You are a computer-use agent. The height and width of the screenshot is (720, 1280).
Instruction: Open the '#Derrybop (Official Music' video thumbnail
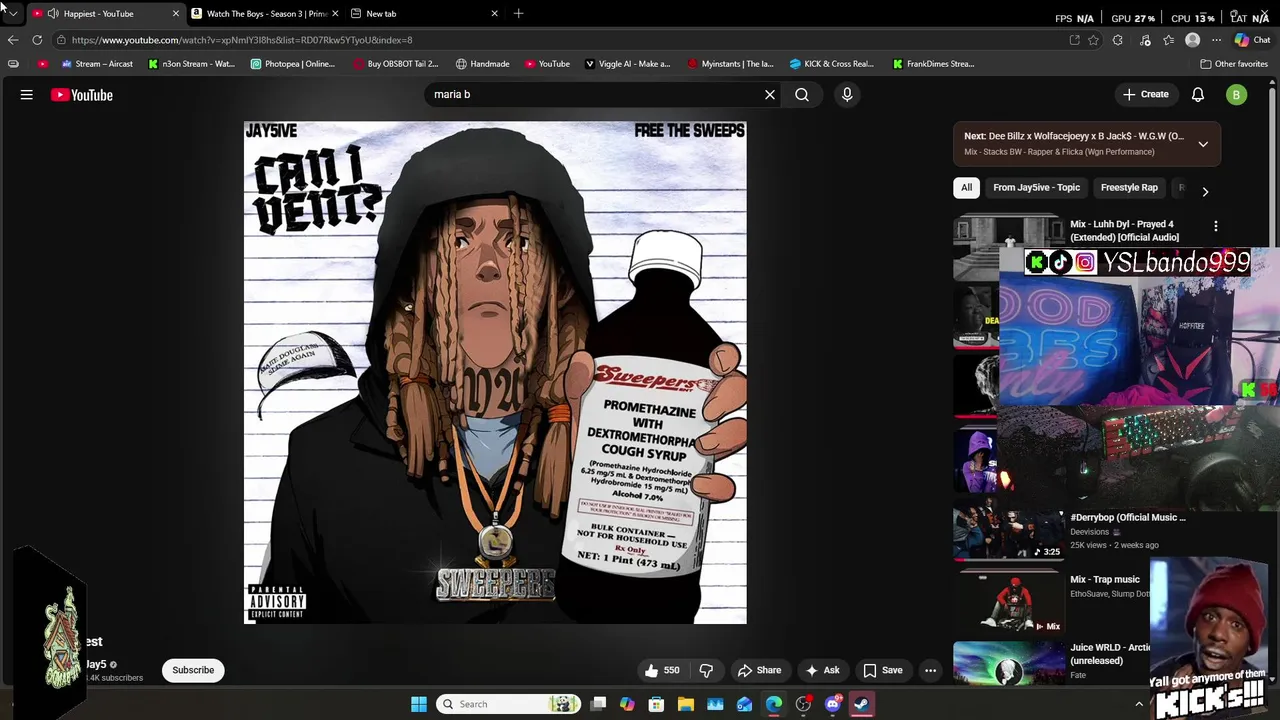(x=1008, y=533)
